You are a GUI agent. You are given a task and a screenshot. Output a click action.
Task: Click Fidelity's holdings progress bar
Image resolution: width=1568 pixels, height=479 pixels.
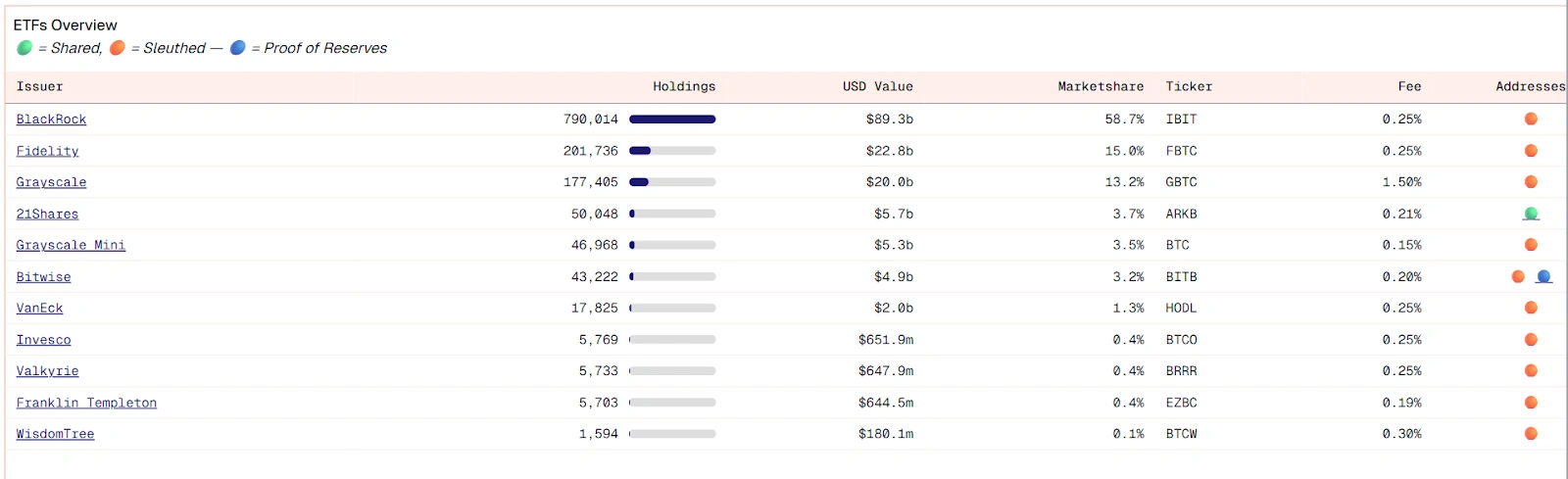[x=672, y=151]
